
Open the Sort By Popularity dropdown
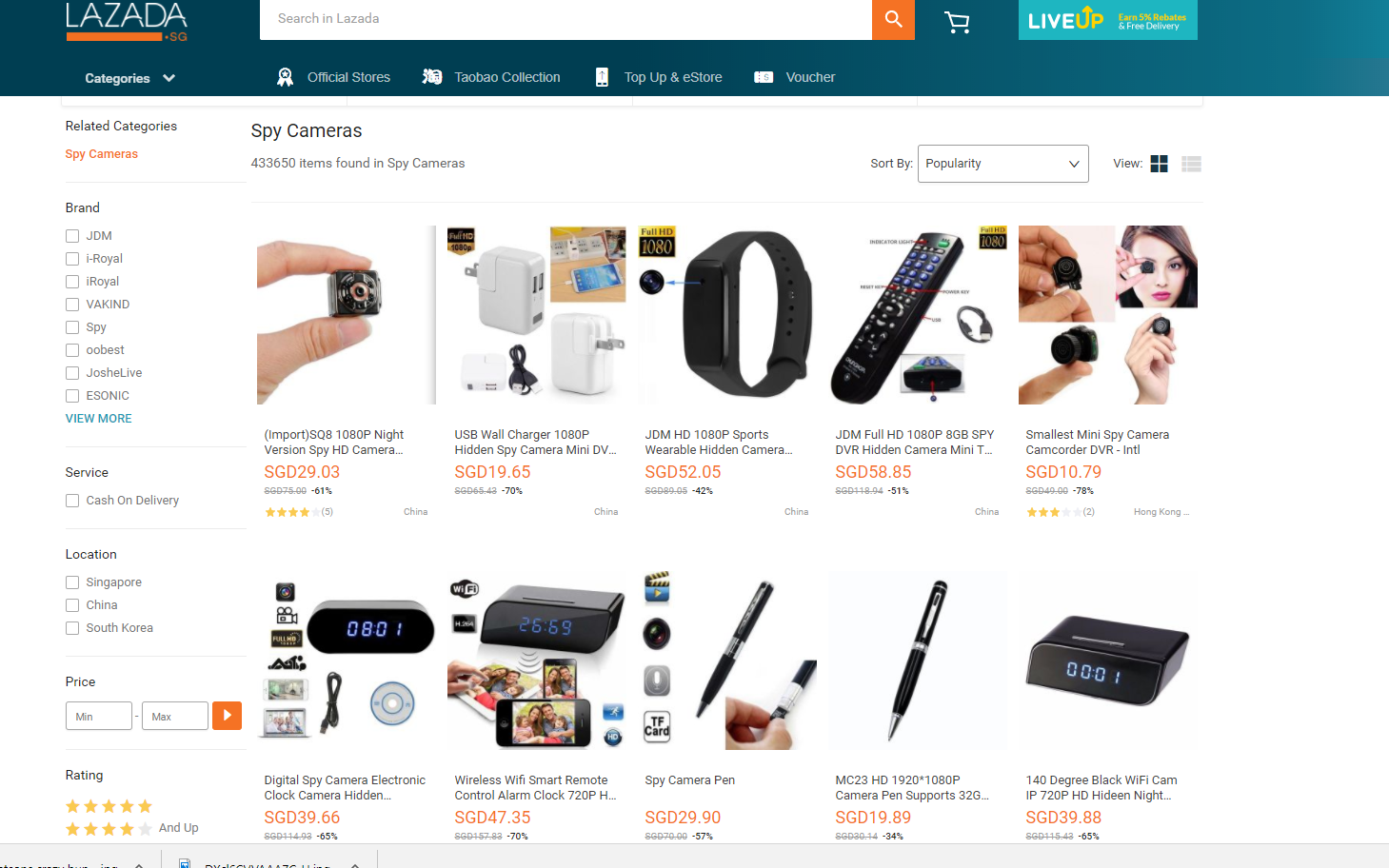1002,164
